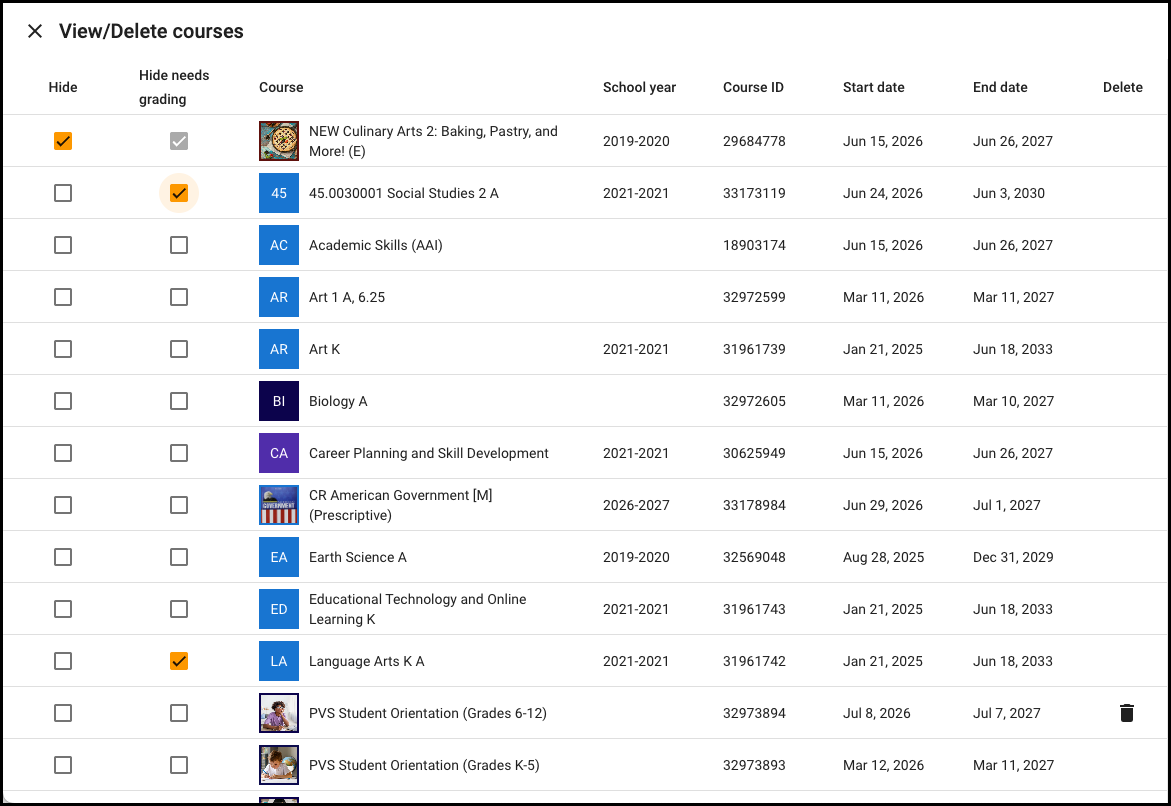
Task: Click the ED icon for Educational Technology
Action: [x=279, y=610]
